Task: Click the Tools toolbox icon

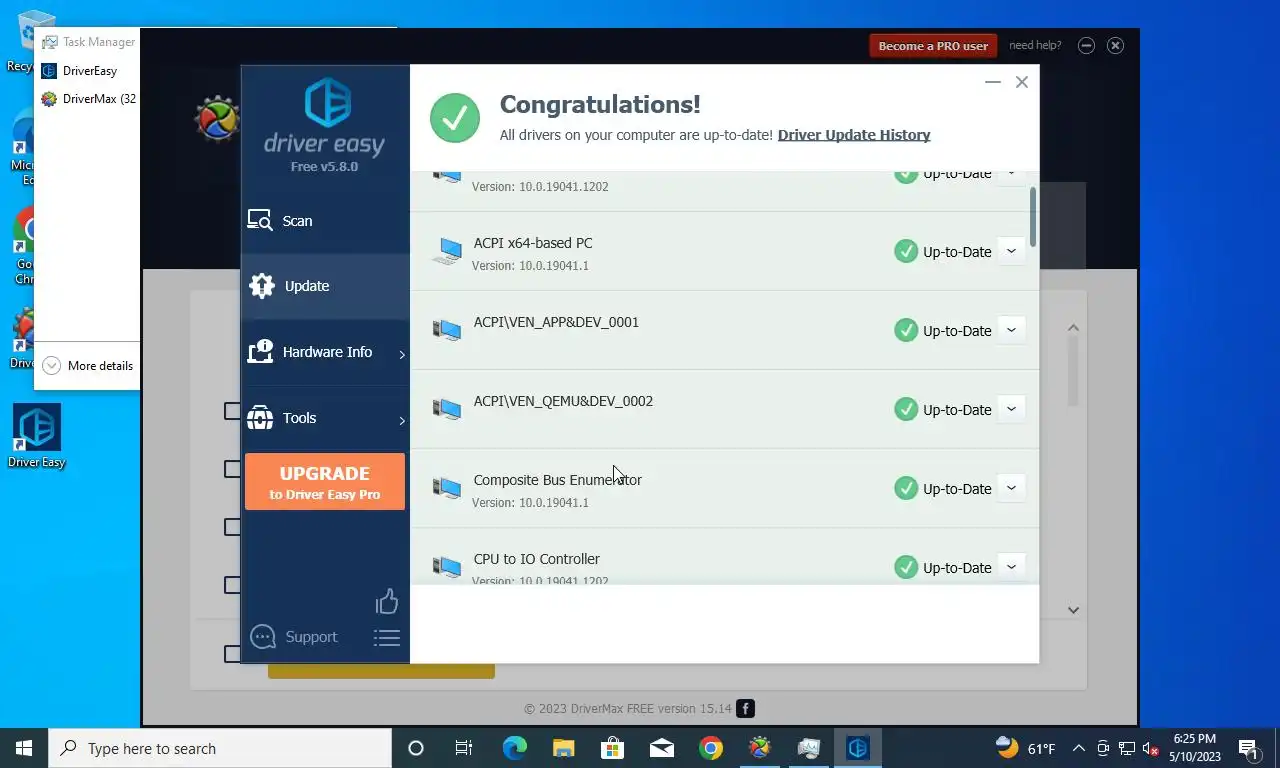Action: [x=260, y=418]
